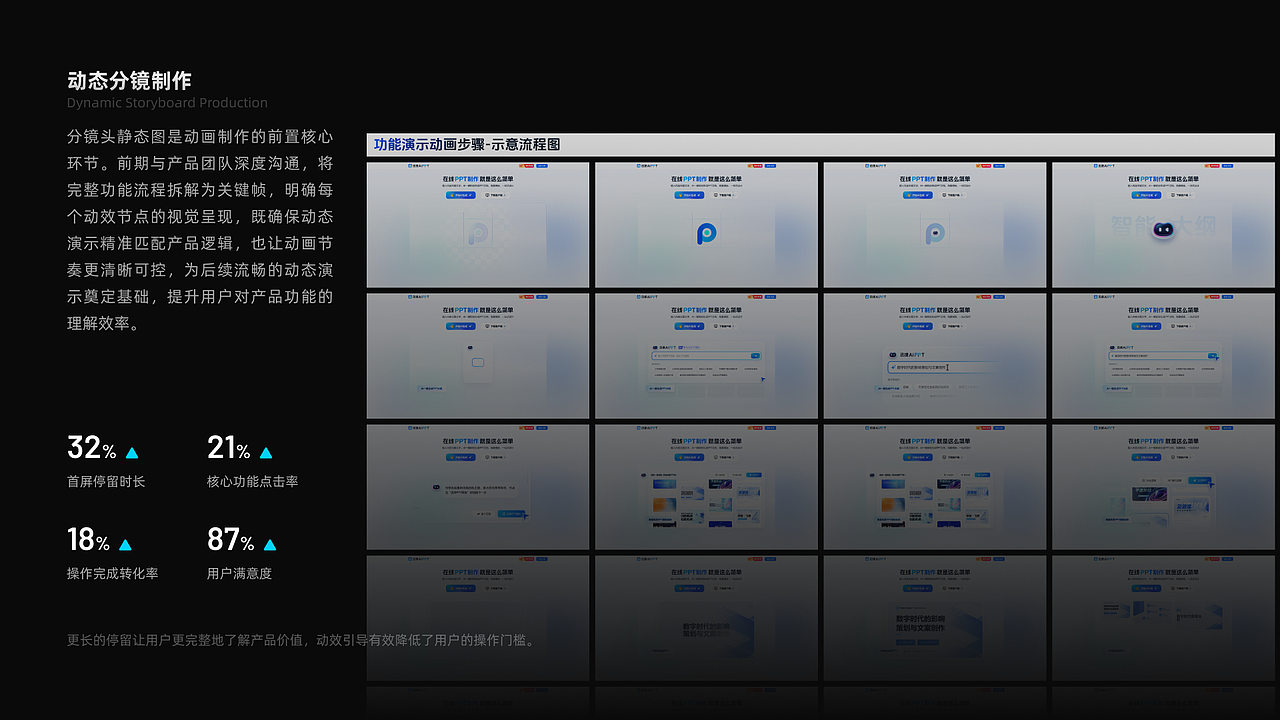The width and height of the screenshot is (1280, 720).
Task: Open the frame with bold blue P logo
Action: tap(706, 225)
